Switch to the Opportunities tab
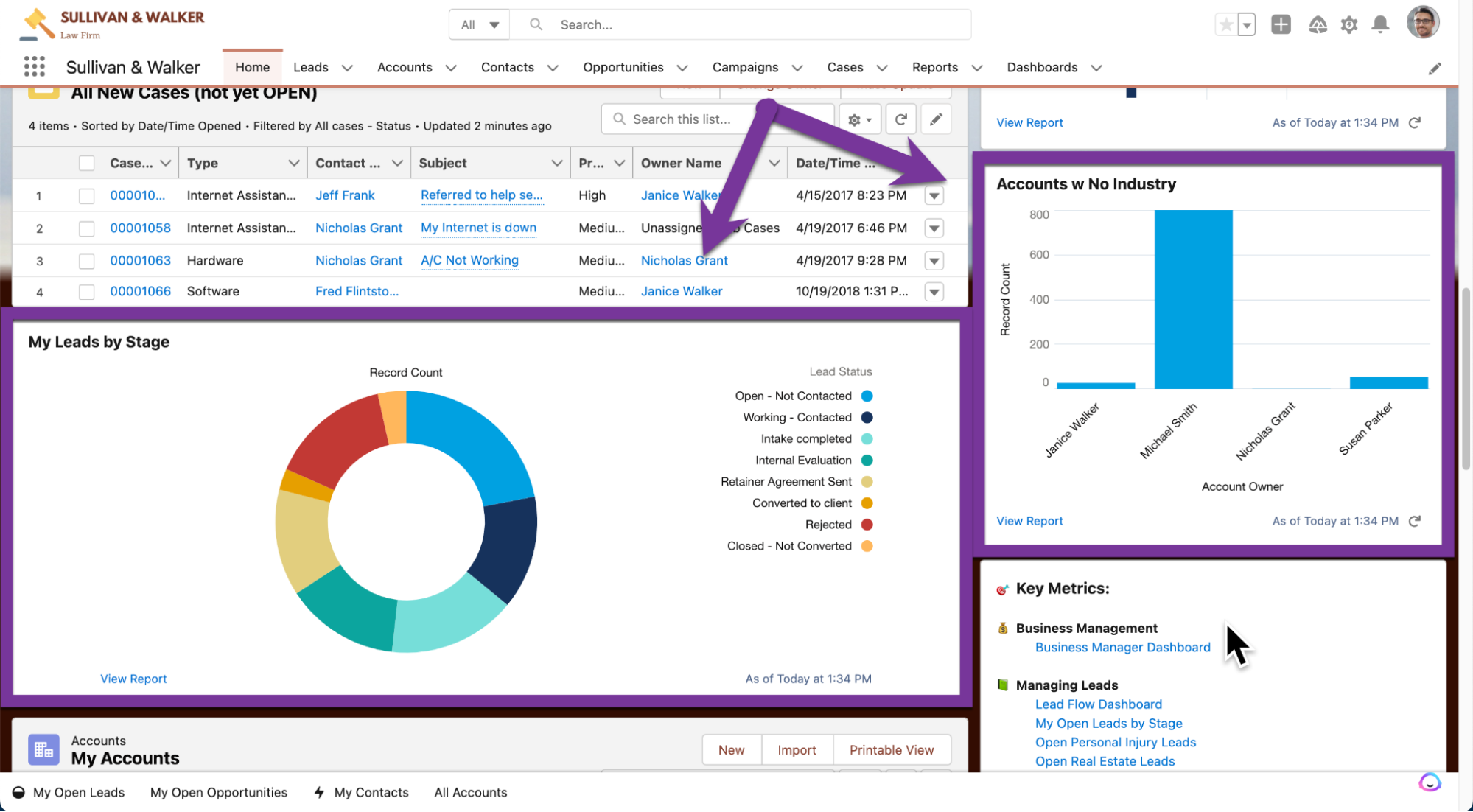The width and height of the screenshot is (1473, 812). (x=623, y=67)
